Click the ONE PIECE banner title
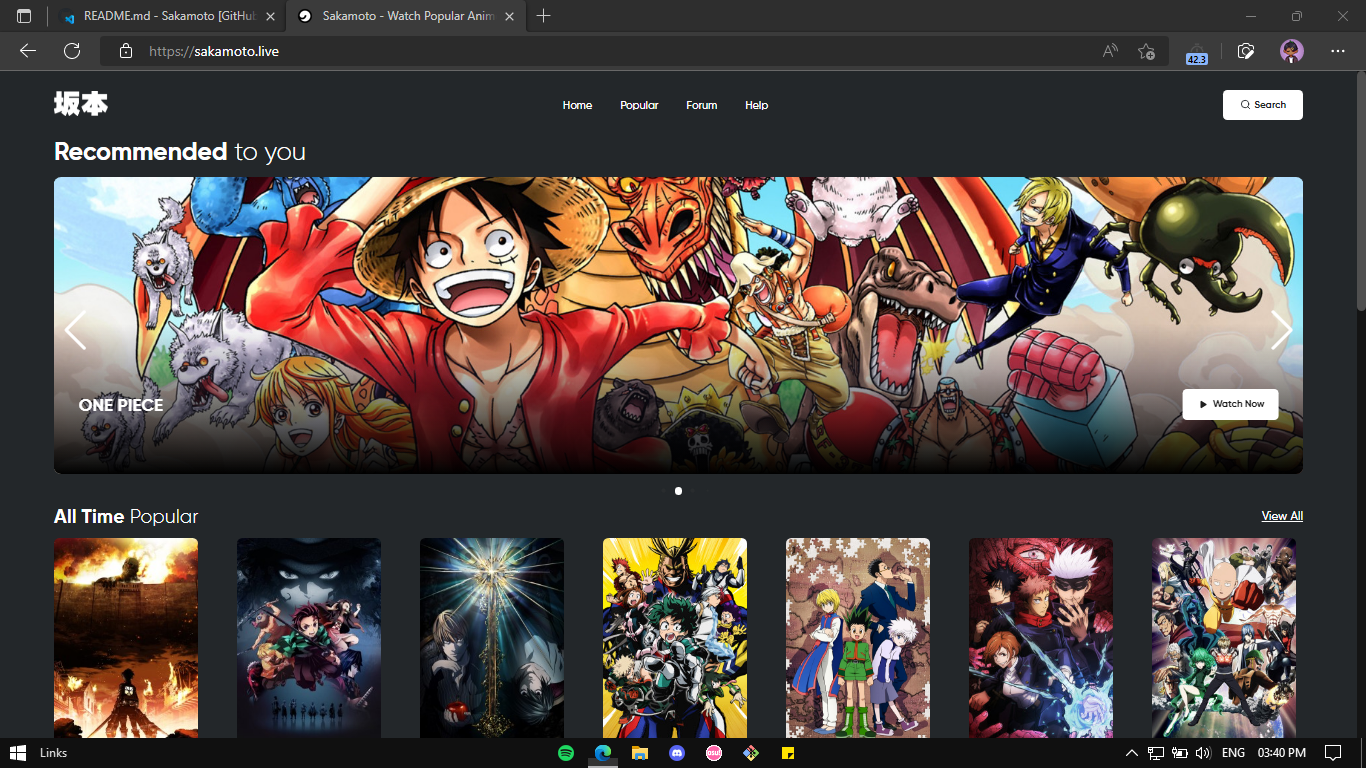Image resolution: width=1366 pixels, height=768 pixels. pyautogui.click(x=121, y=405)
